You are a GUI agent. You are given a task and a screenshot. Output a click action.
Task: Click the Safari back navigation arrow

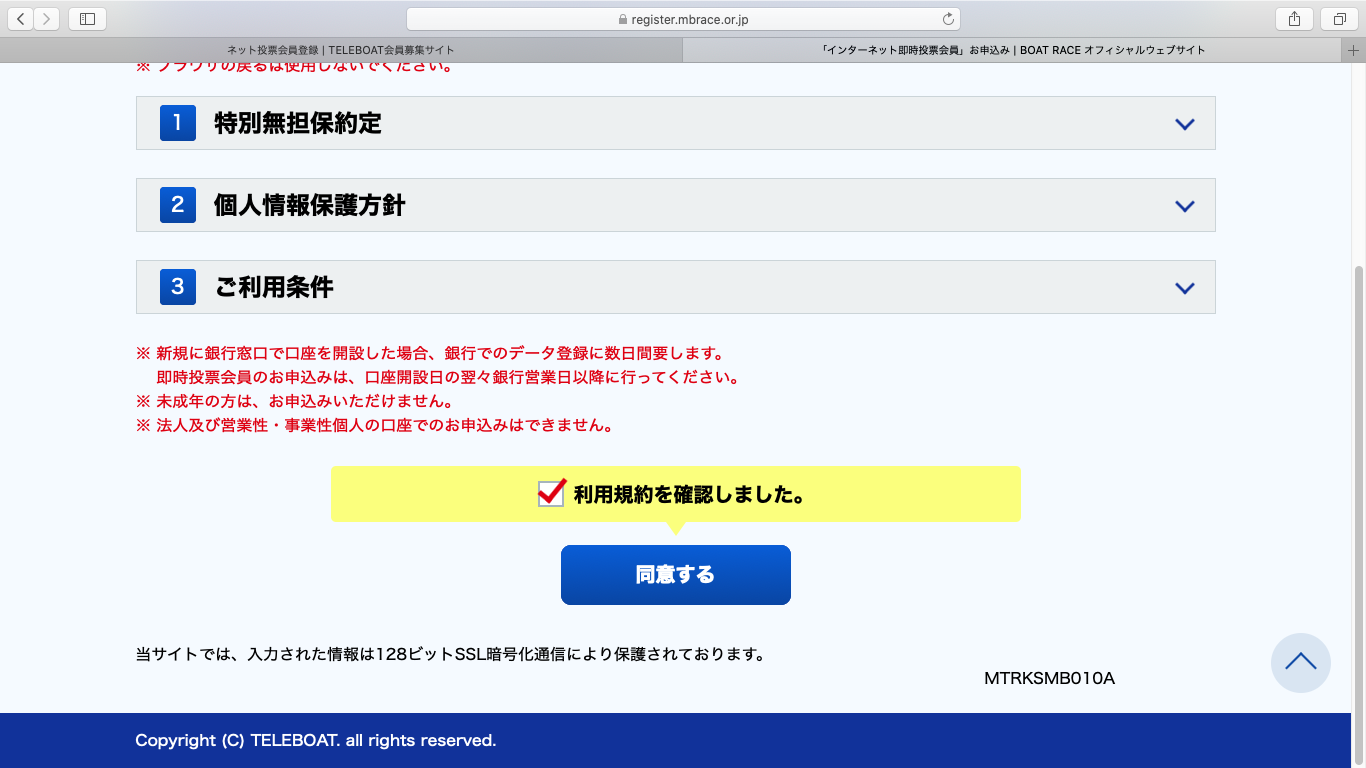click(x=21, y=19)
